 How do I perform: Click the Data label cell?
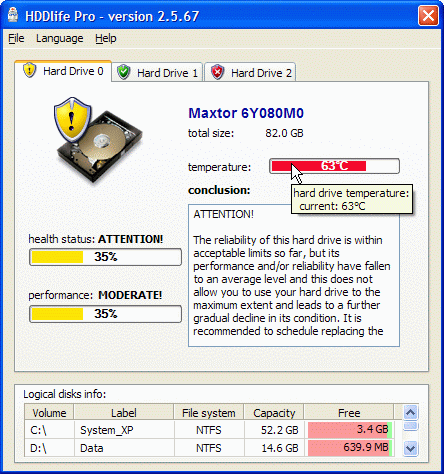[124, 448]
